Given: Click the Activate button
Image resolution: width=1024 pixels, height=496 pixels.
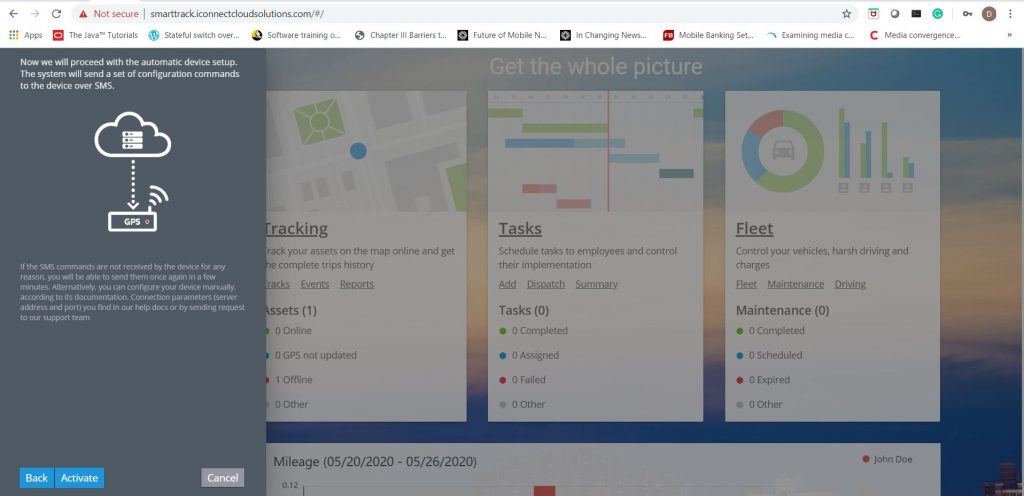Looking at the screenshot, I should pyautogui.click(x=79, y=478).
